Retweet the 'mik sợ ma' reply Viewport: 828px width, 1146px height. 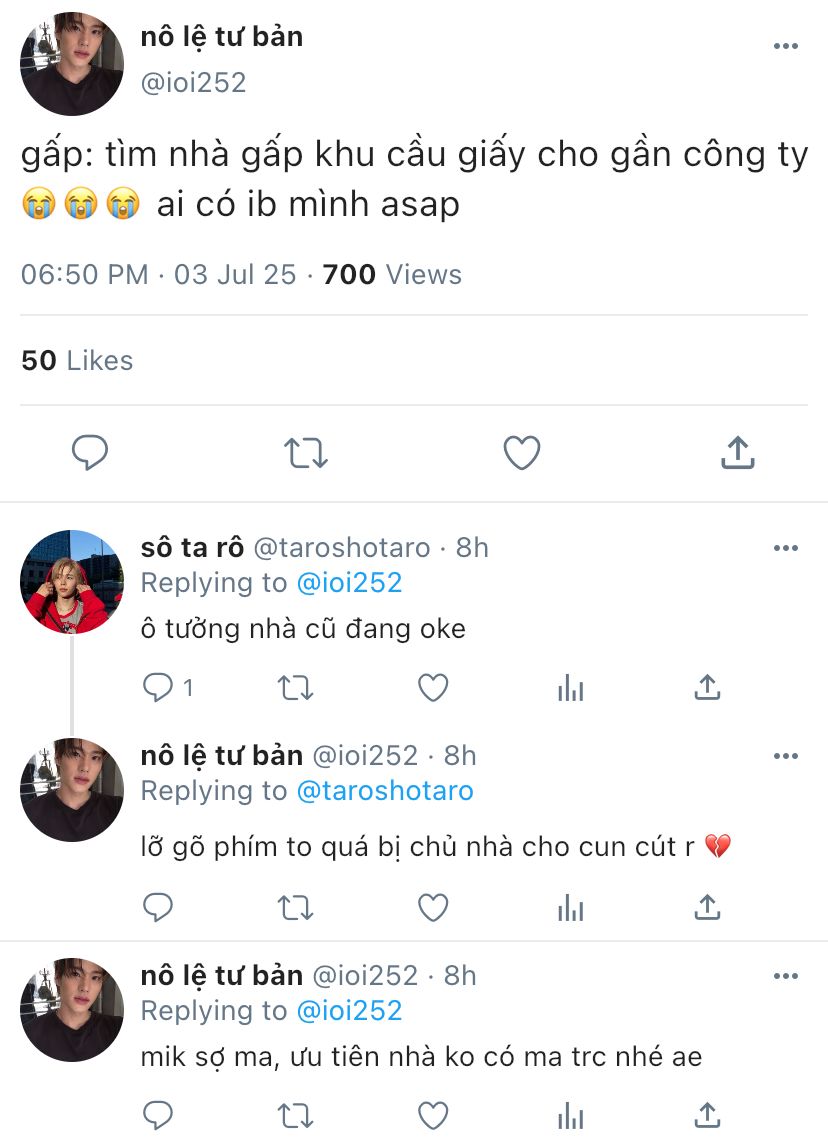pos(296,1115)
